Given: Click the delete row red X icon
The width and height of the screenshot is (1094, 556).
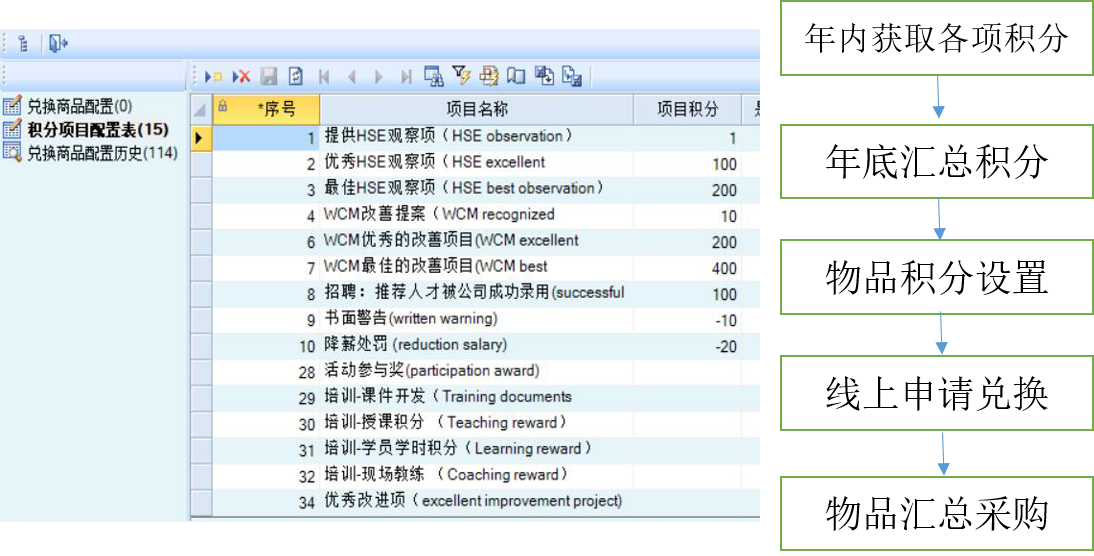Looking at the screenshot, I should [241, 76].
